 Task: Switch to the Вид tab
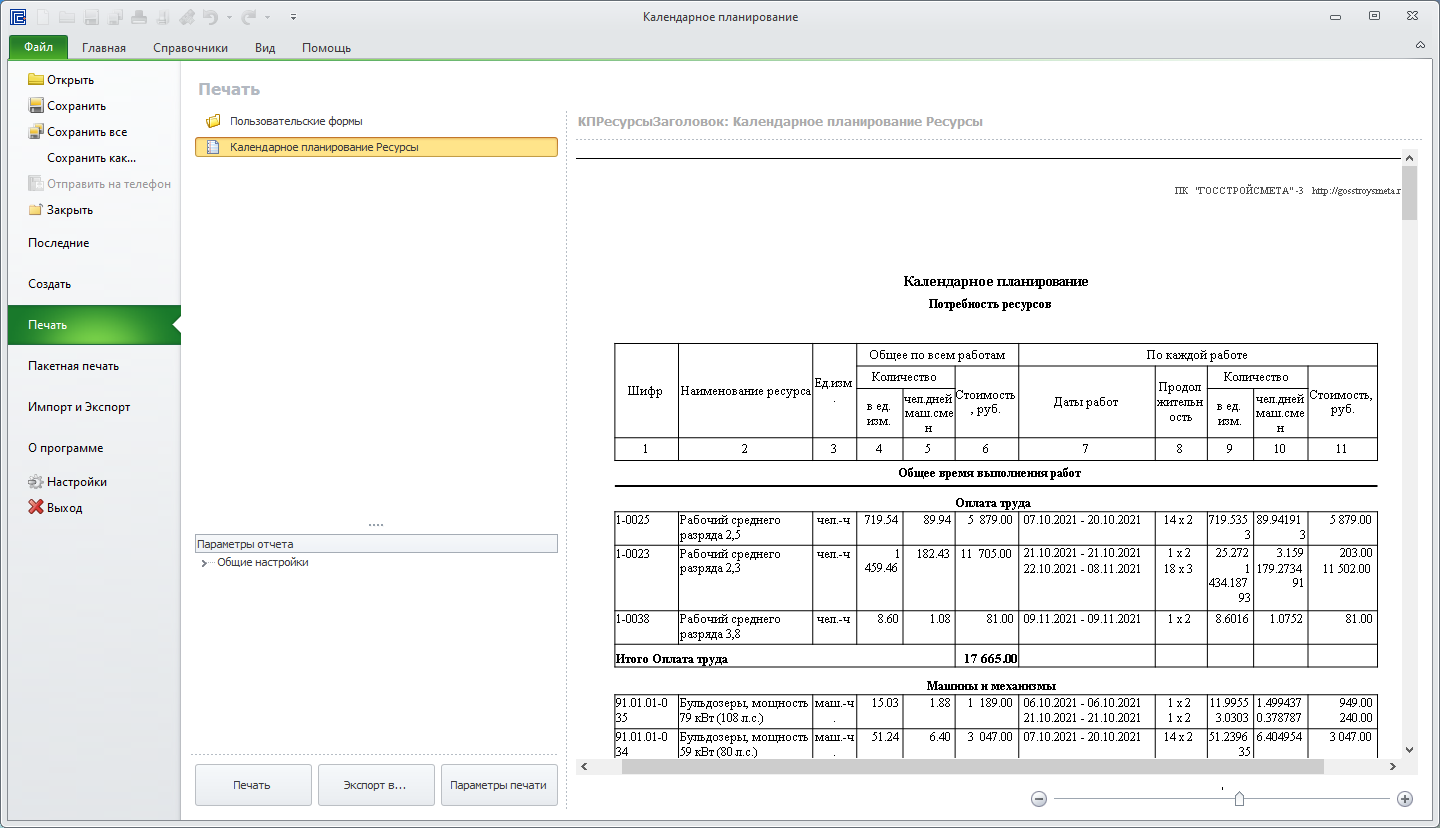pyautogui.click(x=265, y=48)
